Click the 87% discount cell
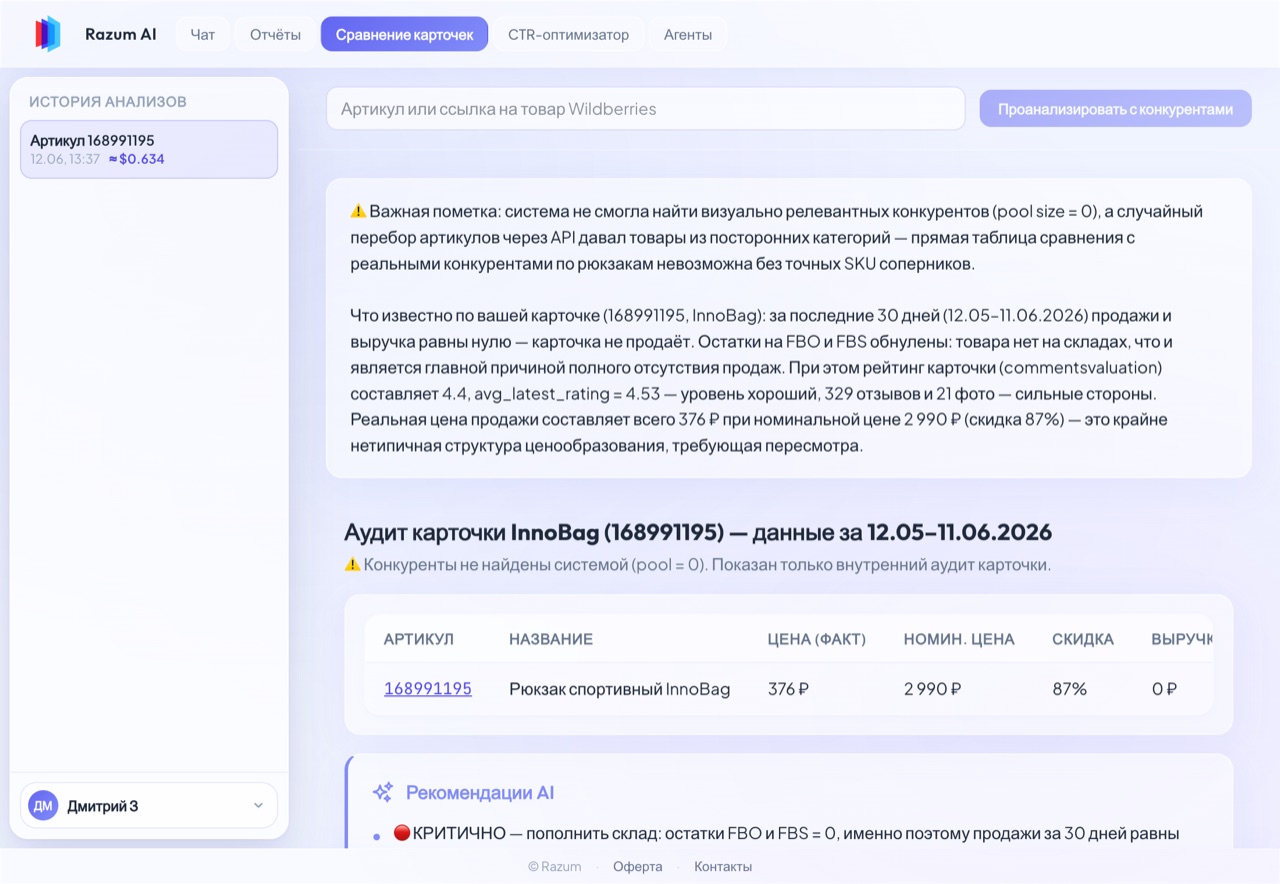The width and height of the screenshot is (1280, 884). 1069,688
